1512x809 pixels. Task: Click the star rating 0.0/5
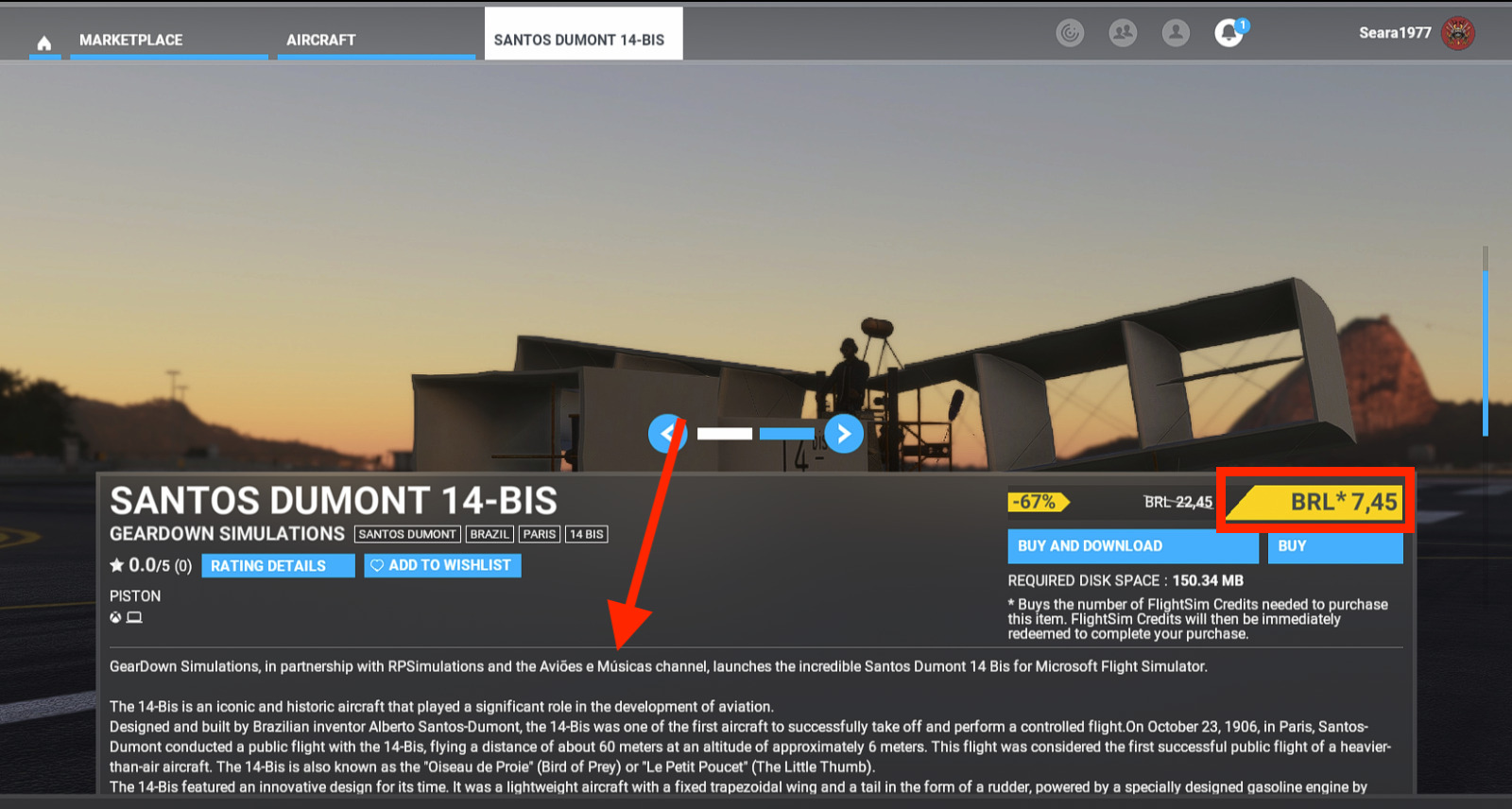click(x=150, y=565)
